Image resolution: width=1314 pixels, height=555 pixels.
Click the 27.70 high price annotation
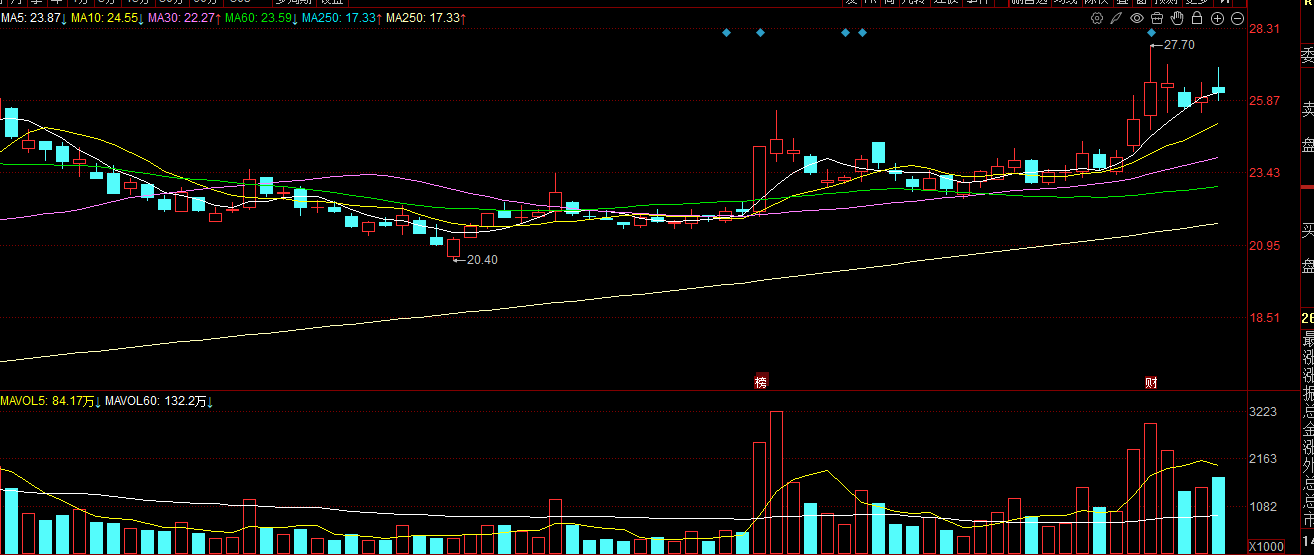tap(1180, 45)
